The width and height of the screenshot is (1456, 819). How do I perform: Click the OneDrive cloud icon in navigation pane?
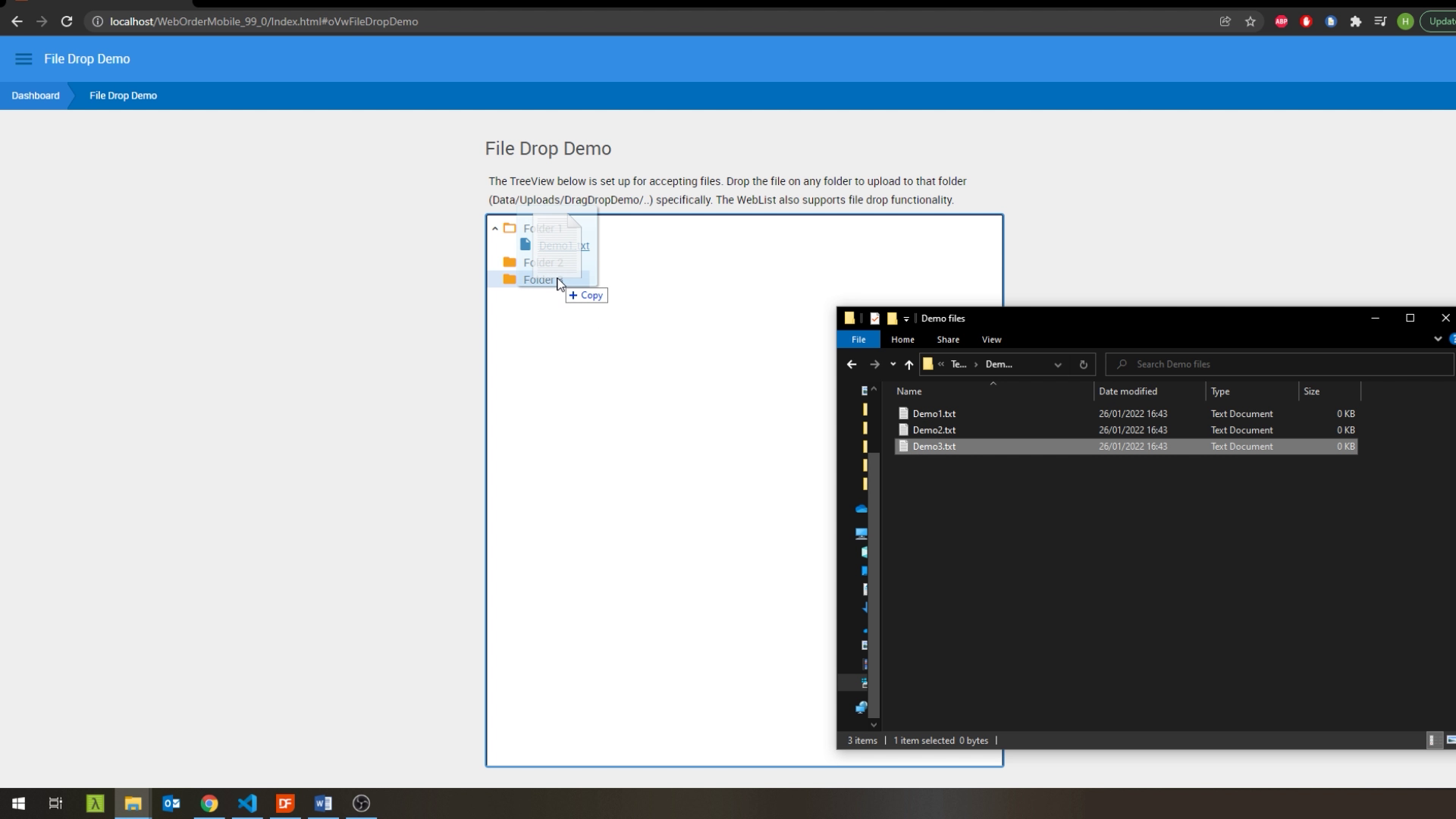(861, 509)
